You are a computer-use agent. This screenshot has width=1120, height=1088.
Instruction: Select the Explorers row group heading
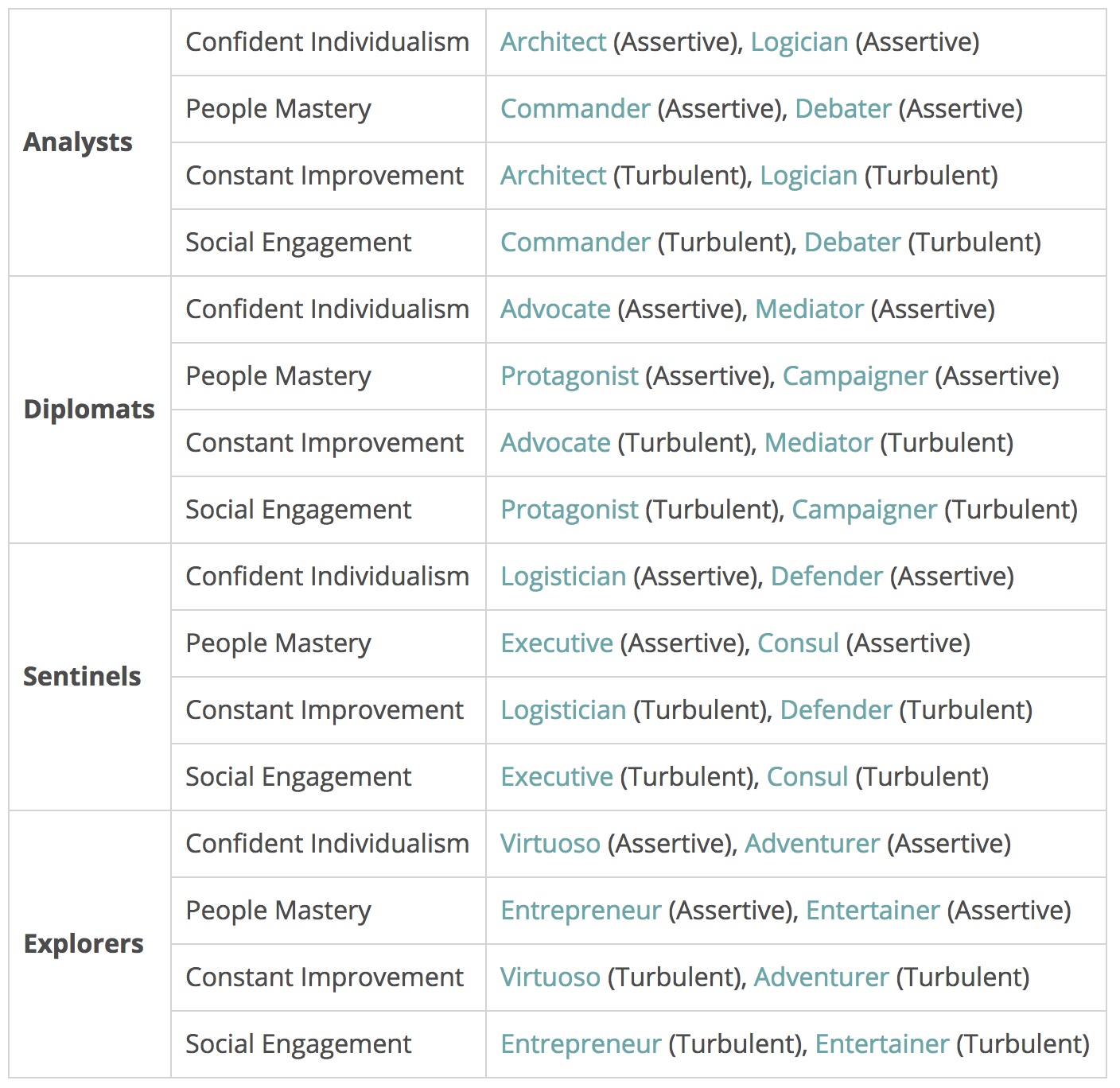pos(84,944)
